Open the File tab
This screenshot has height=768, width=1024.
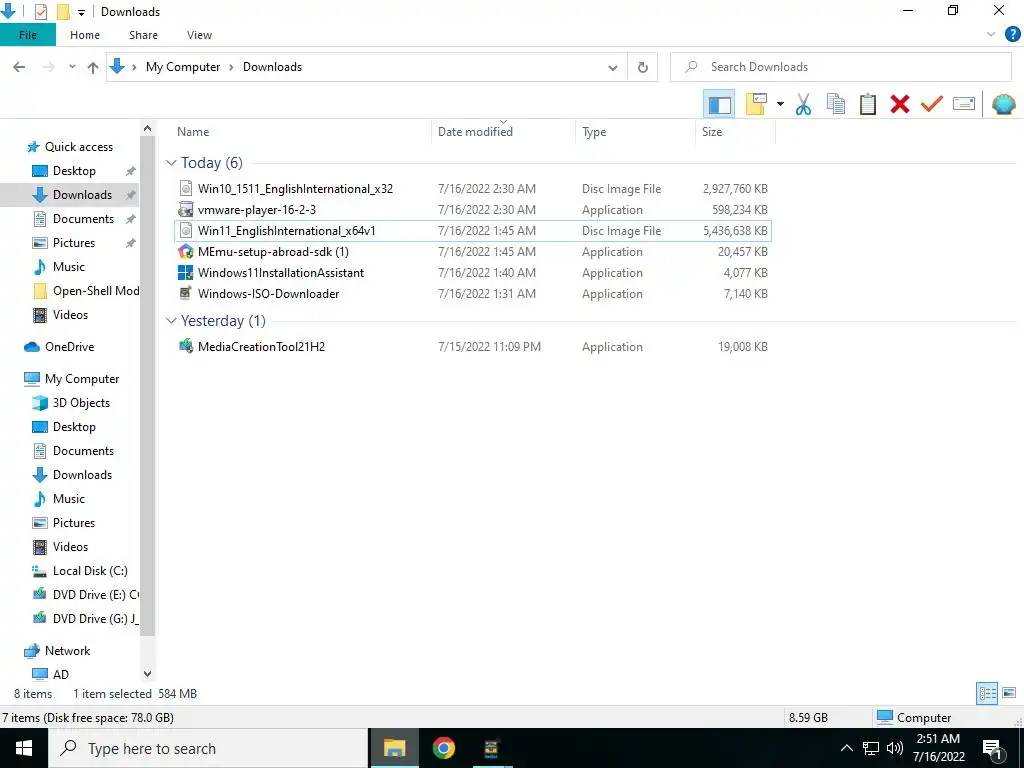pos(27,35)
